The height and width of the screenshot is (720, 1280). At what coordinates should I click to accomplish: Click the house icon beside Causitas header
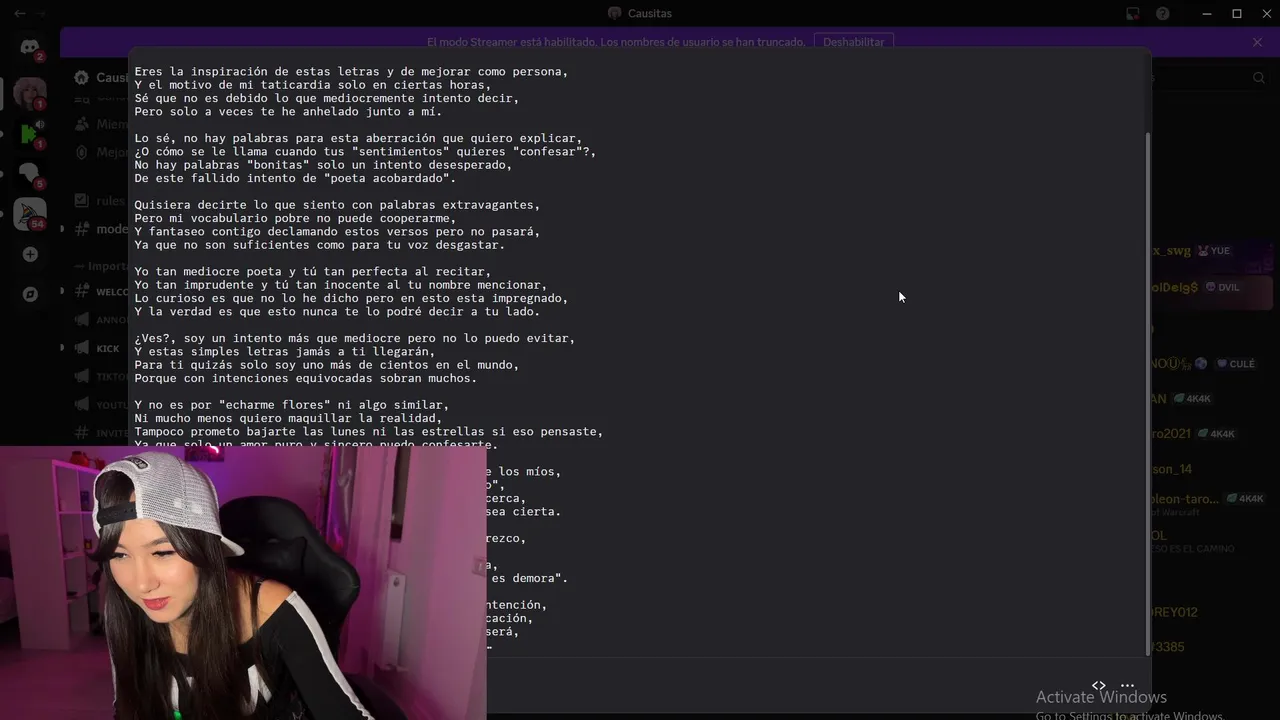pyautogui.click(x=82, y=77)
